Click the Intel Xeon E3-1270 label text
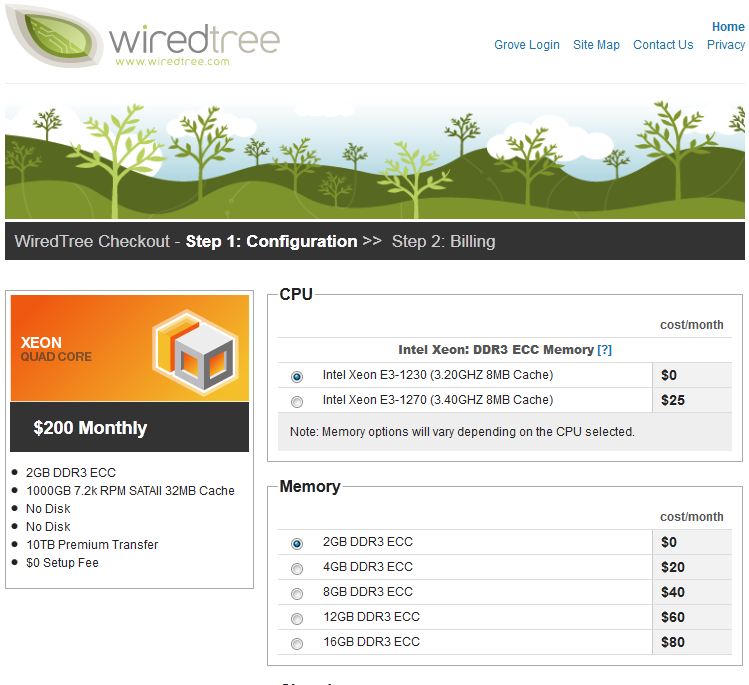Screen dimensions: 749x685 point(438,400)
